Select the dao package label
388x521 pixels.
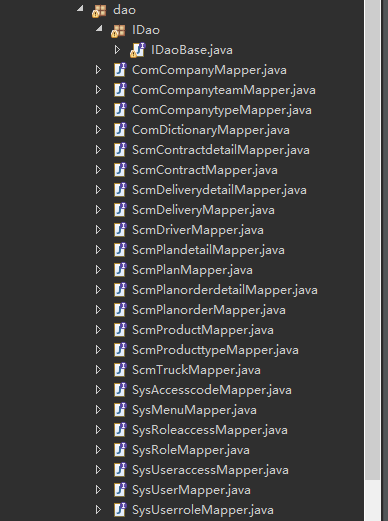(124, 10)
